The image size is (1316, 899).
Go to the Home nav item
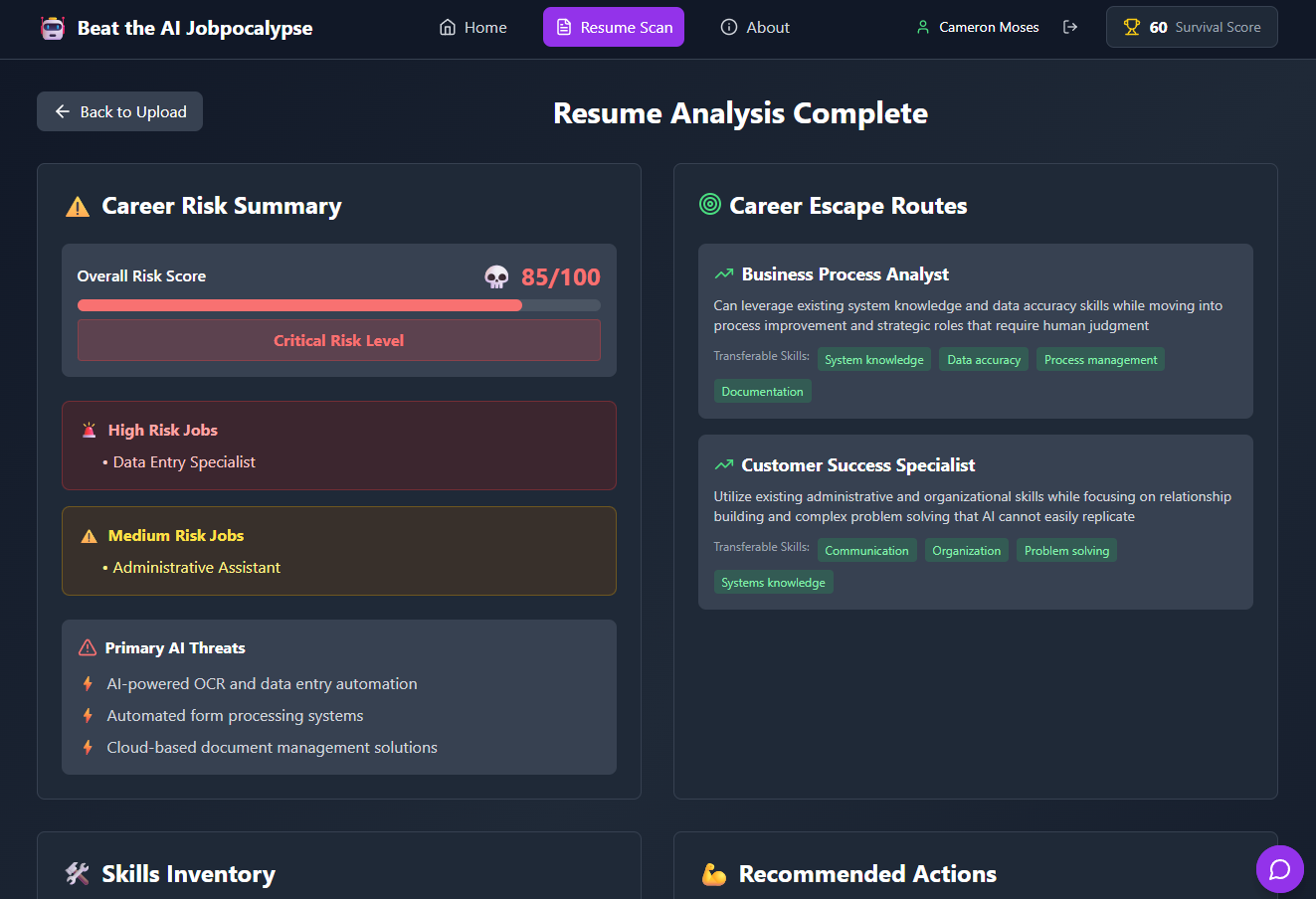(x=473, y=28)
